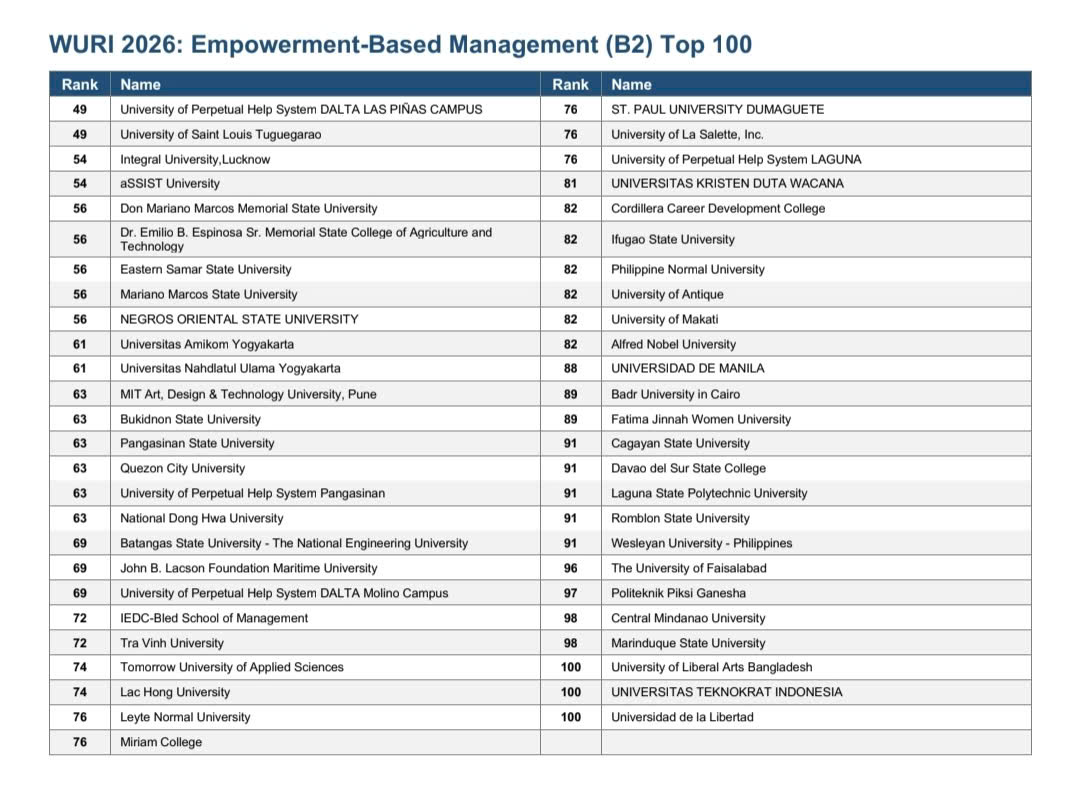
Task: Click Tra Vinh University
Action: click(x=172, y=643)
